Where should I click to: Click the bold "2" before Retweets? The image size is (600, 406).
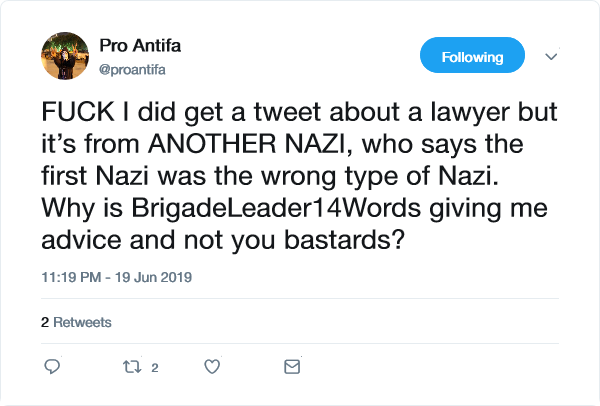click(44, 323)
